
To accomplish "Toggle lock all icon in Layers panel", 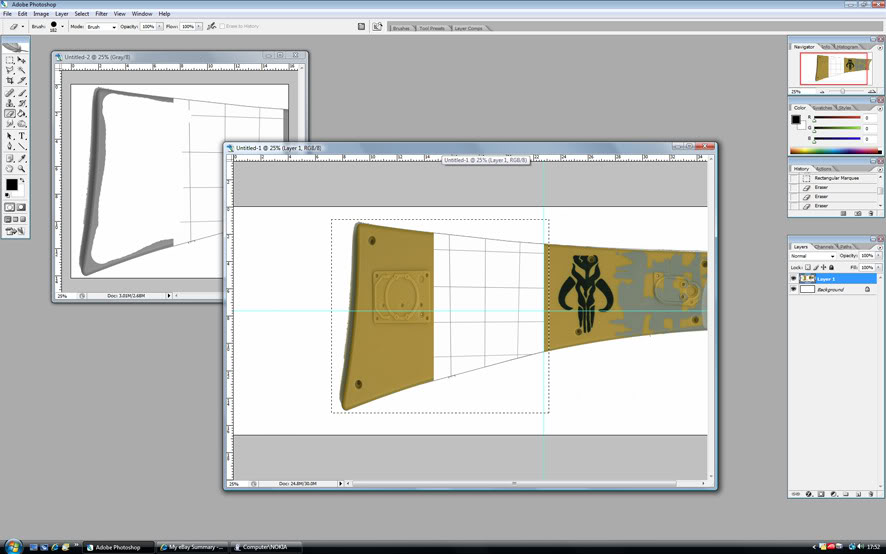I will pos(831,267).
